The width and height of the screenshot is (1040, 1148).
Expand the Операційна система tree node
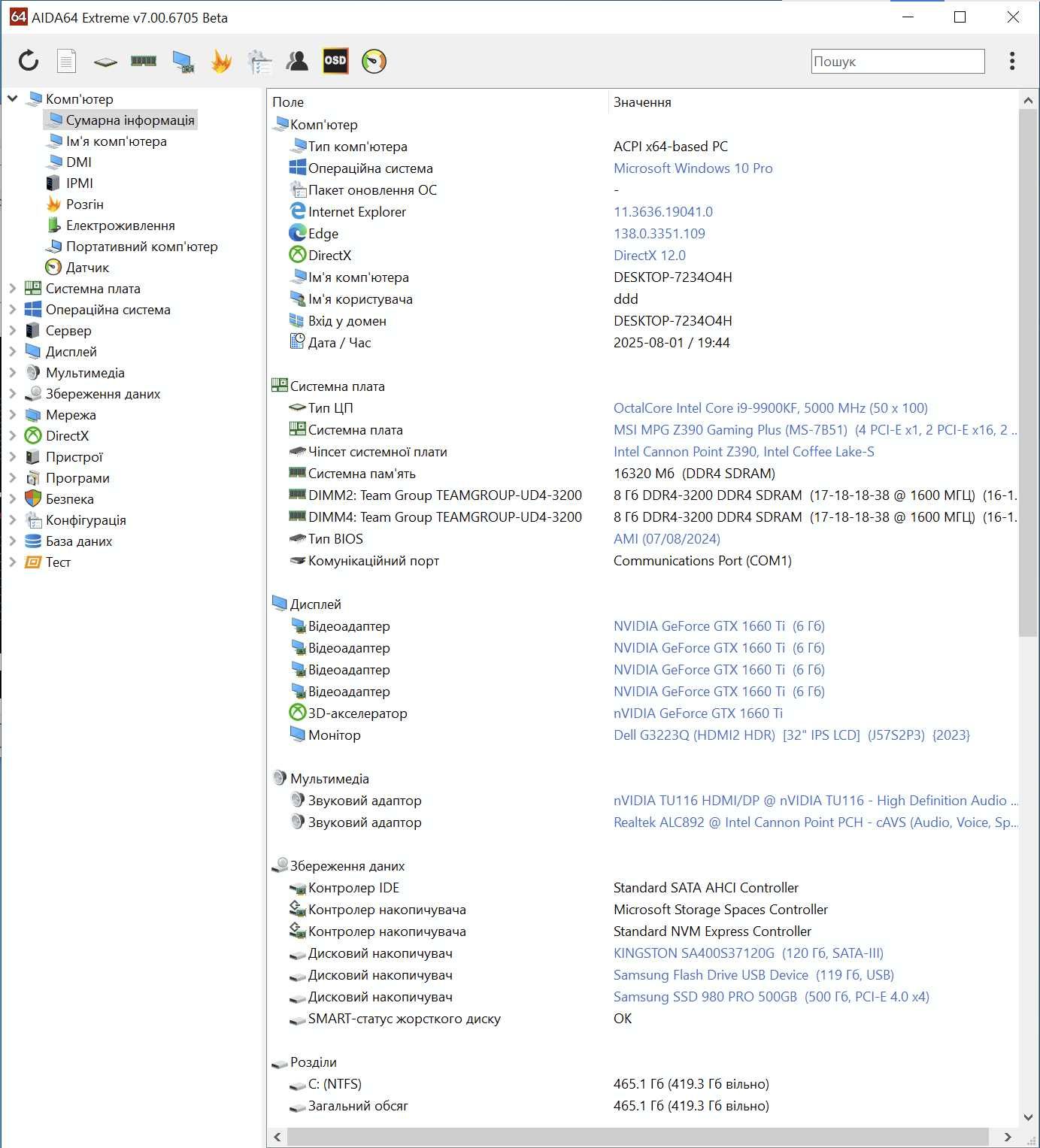(13, 309)
